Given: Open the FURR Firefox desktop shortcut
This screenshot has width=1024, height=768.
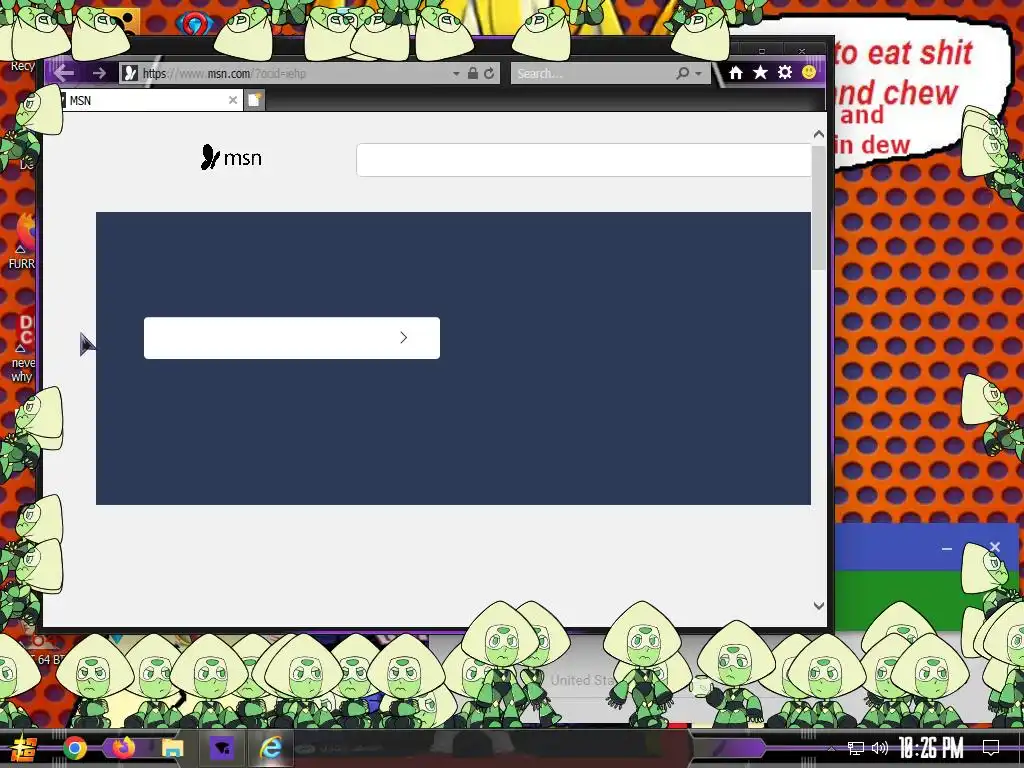Looking at the screenshot, I should point(22,240).
